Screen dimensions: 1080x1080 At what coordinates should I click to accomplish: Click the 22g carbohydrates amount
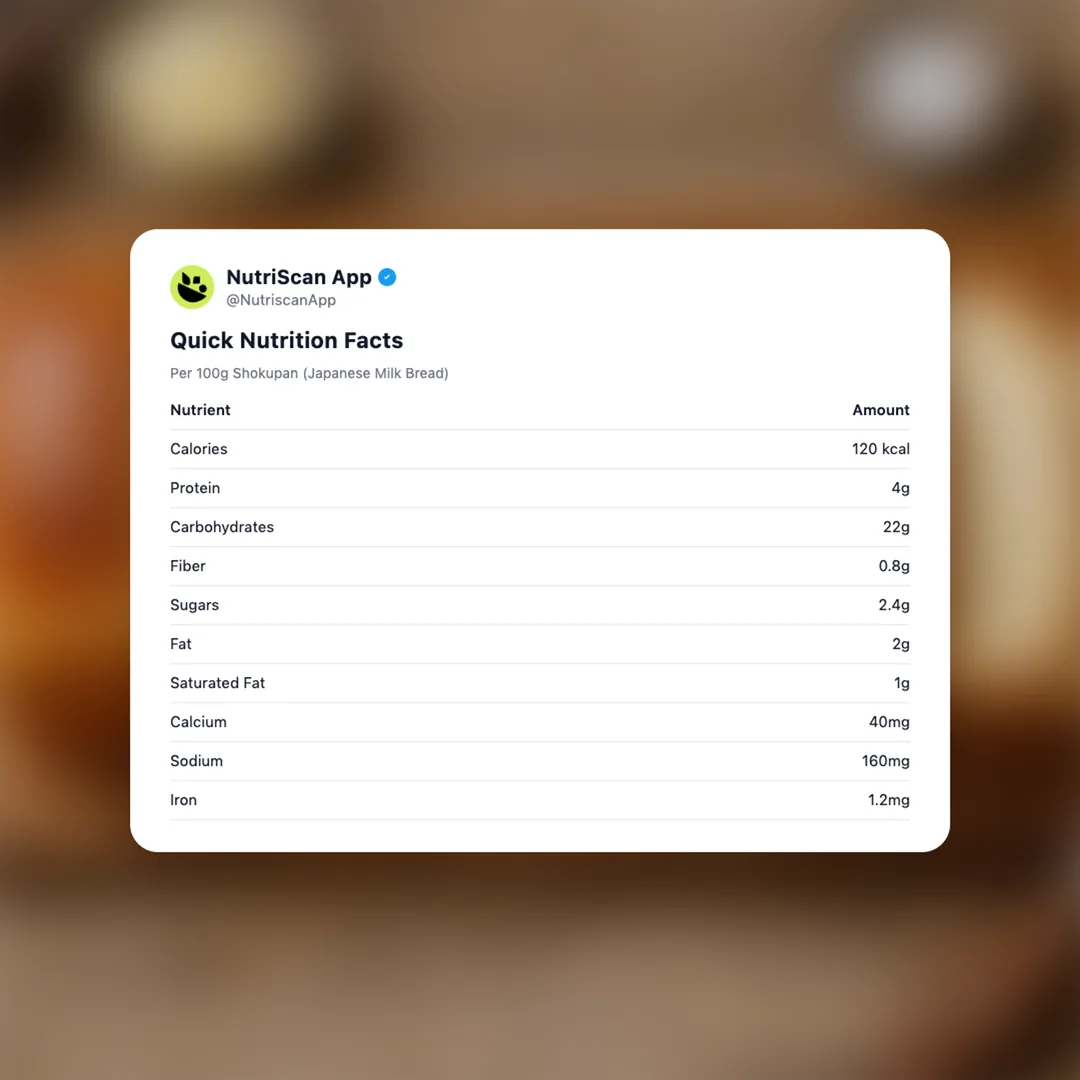pos(894,527)
